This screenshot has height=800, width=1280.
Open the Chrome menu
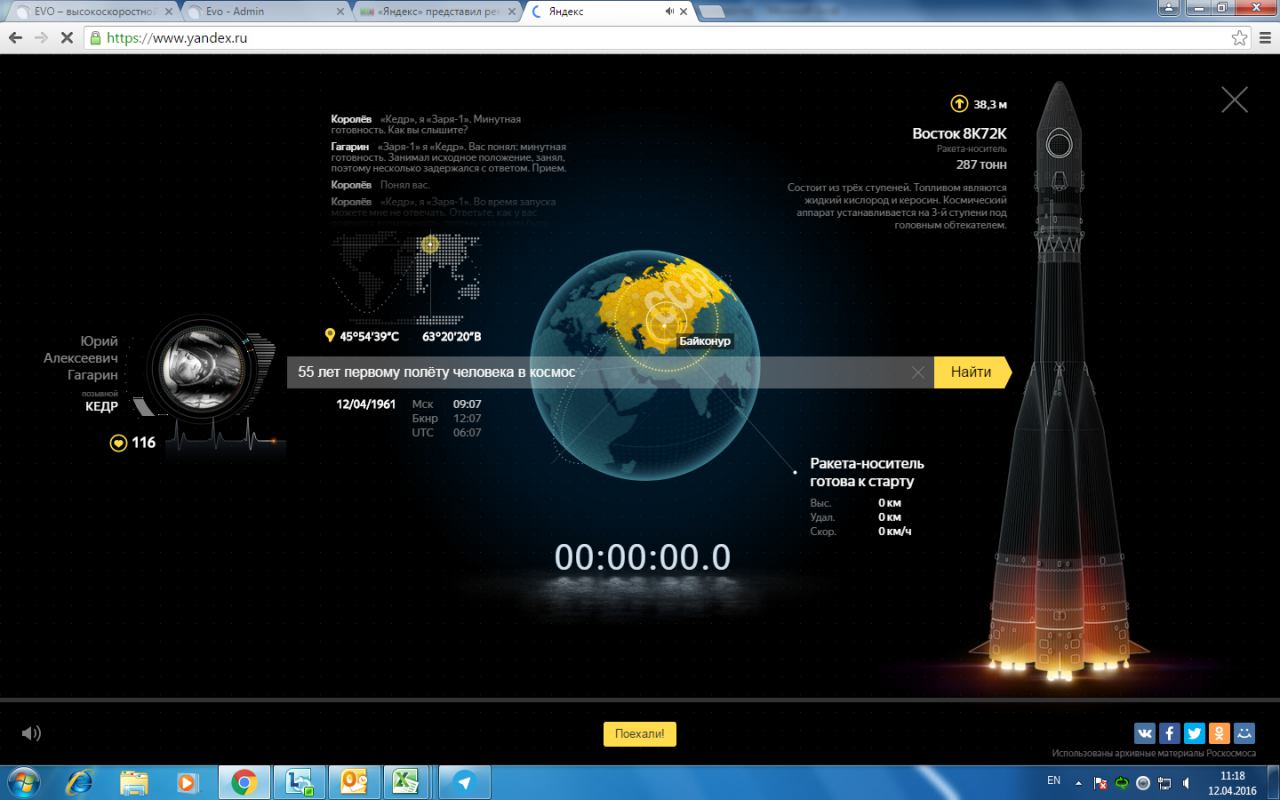click(1265, 38)
